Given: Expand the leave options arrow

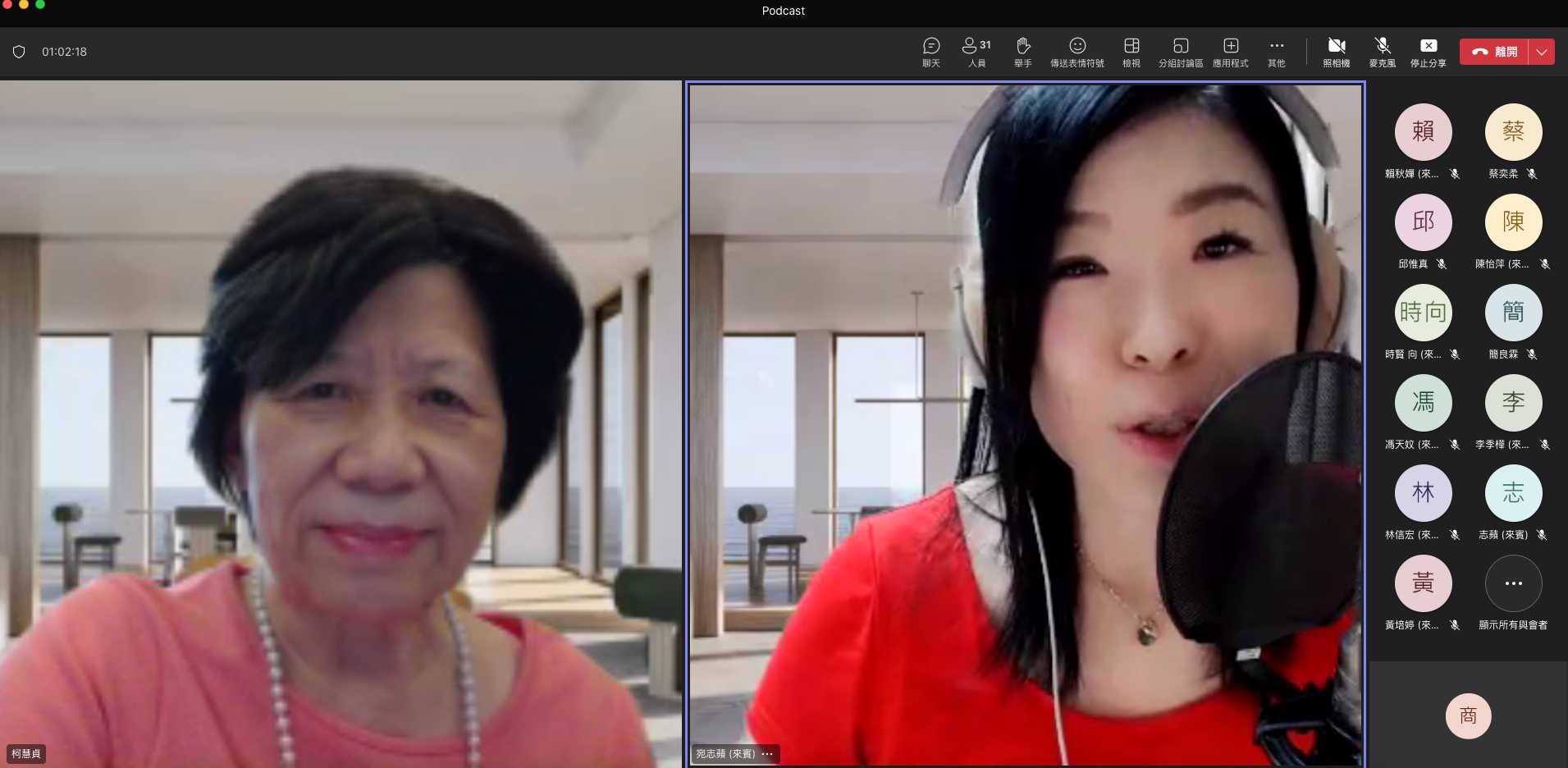Looking at the screenshot, I should pyautogui.click(x=1542, y=52).
